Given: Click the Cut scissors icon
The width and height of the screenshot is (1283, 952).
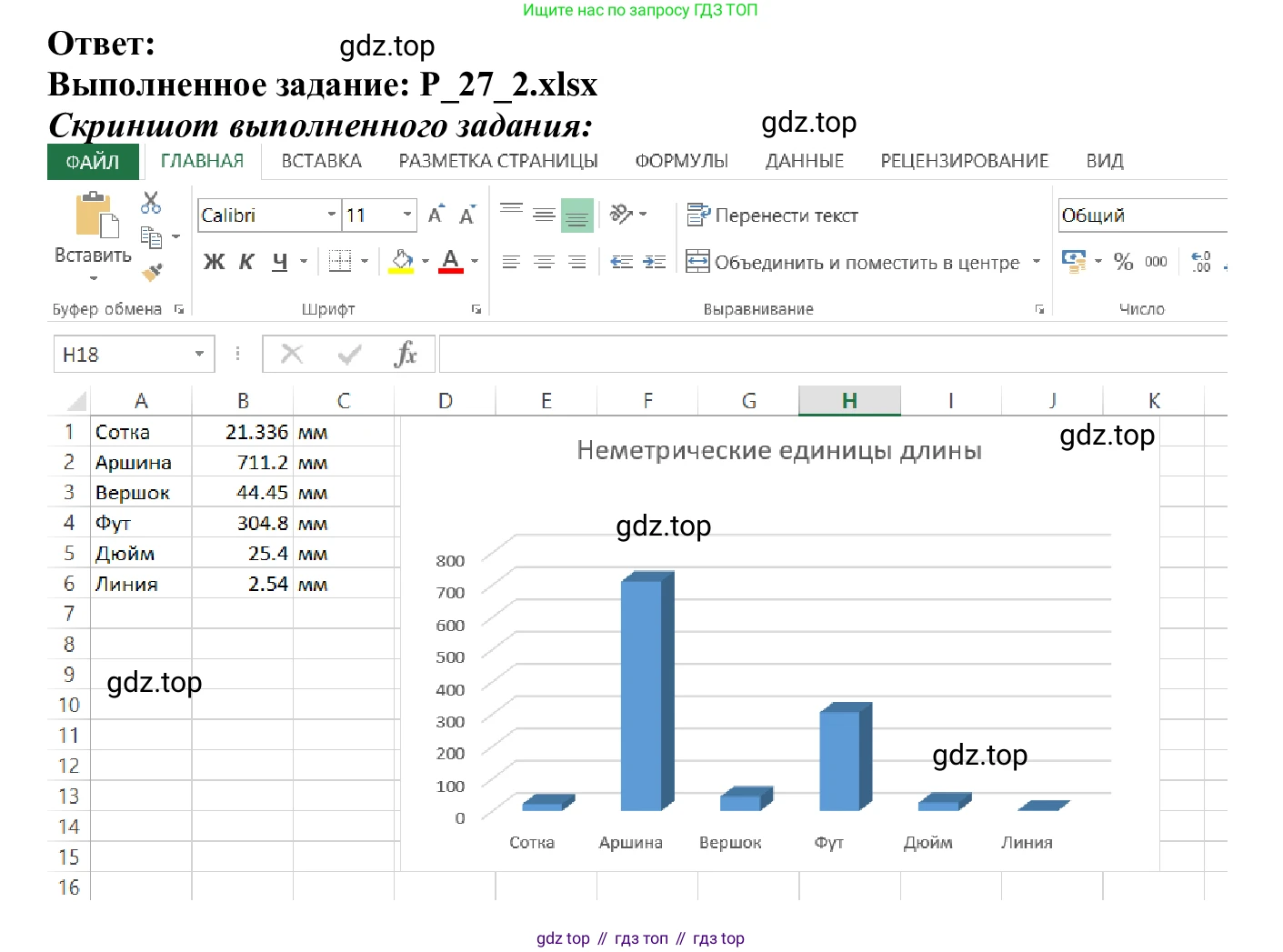Looking at the screenshot, I should pyautogui.click(x=151, y=203).
